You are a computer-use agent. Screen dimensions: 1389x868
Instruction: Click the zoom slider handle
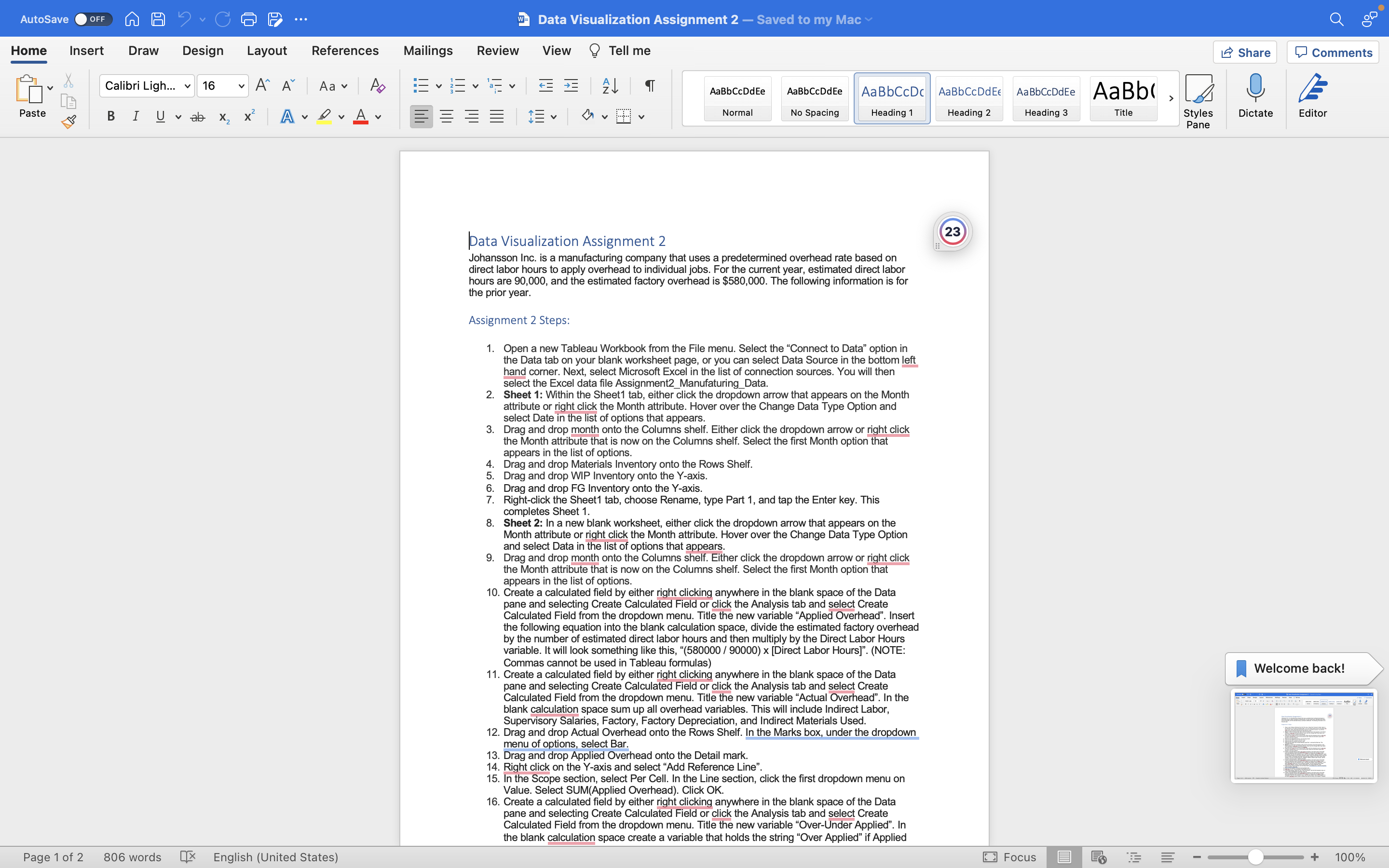click(x=1255, y=857)
